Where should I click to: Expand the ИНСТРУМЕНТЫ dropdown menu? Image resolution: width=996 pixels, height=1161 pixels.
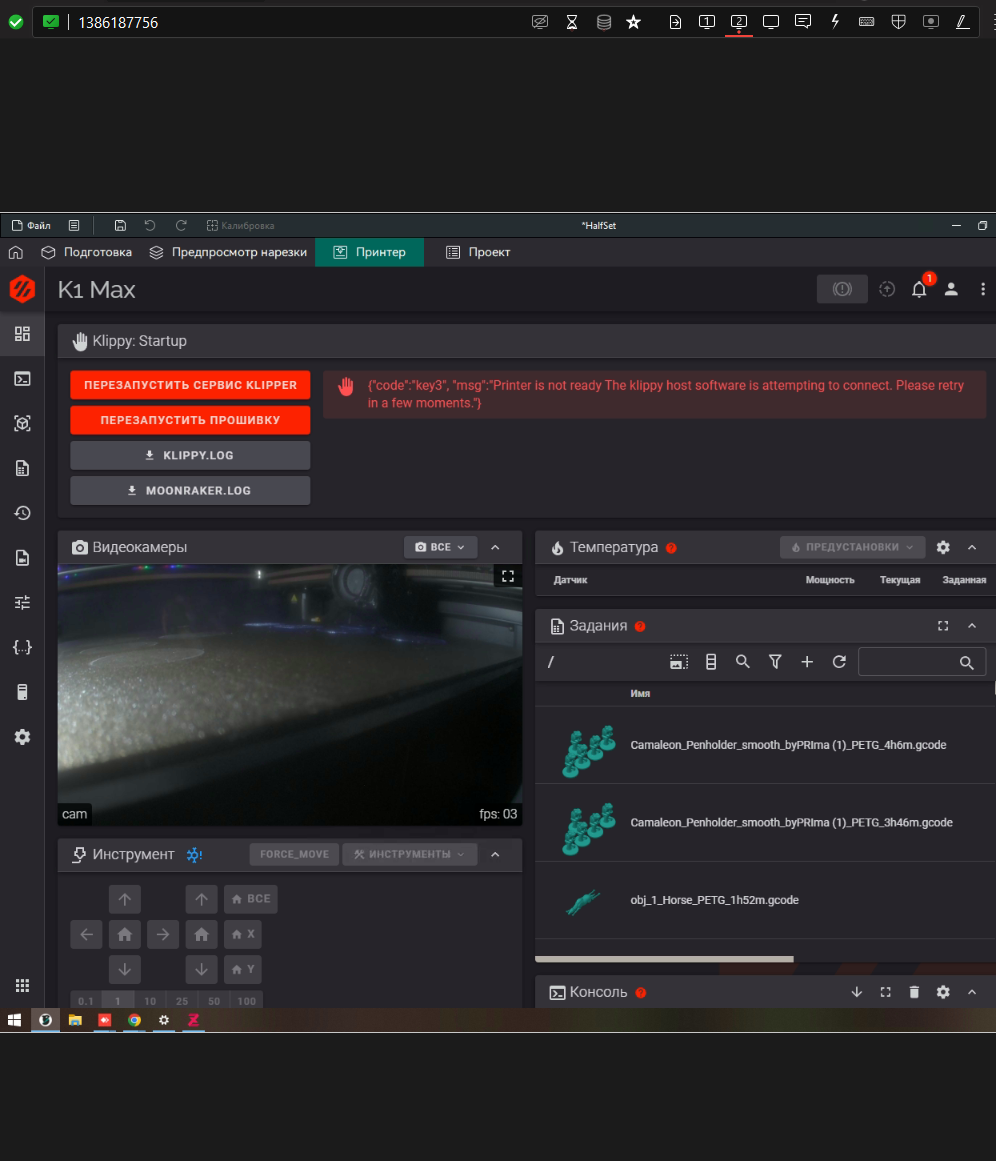click(x=409, y=854)
